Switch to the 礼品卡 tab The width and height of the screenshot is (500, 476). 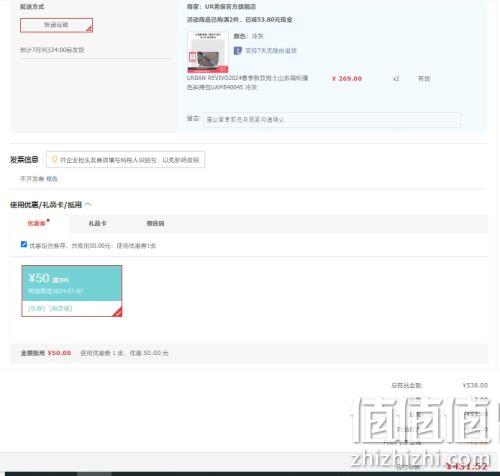(x=97, y=223)
